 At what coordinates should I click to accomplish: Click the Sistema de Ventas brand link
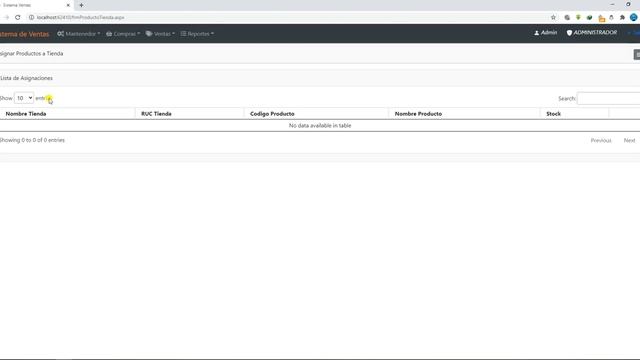click(24, 34)
